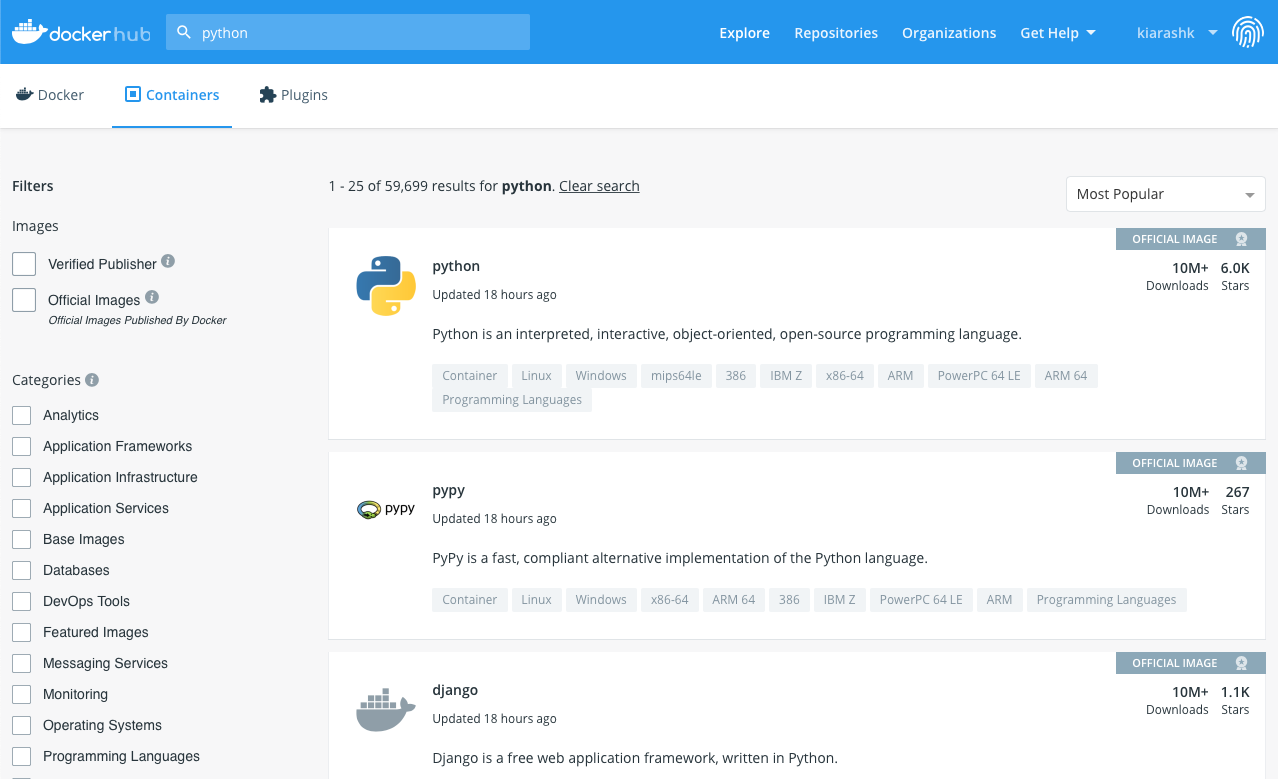Click the python logo thumbnail
1278x779 pixels.
coord(386,286)
